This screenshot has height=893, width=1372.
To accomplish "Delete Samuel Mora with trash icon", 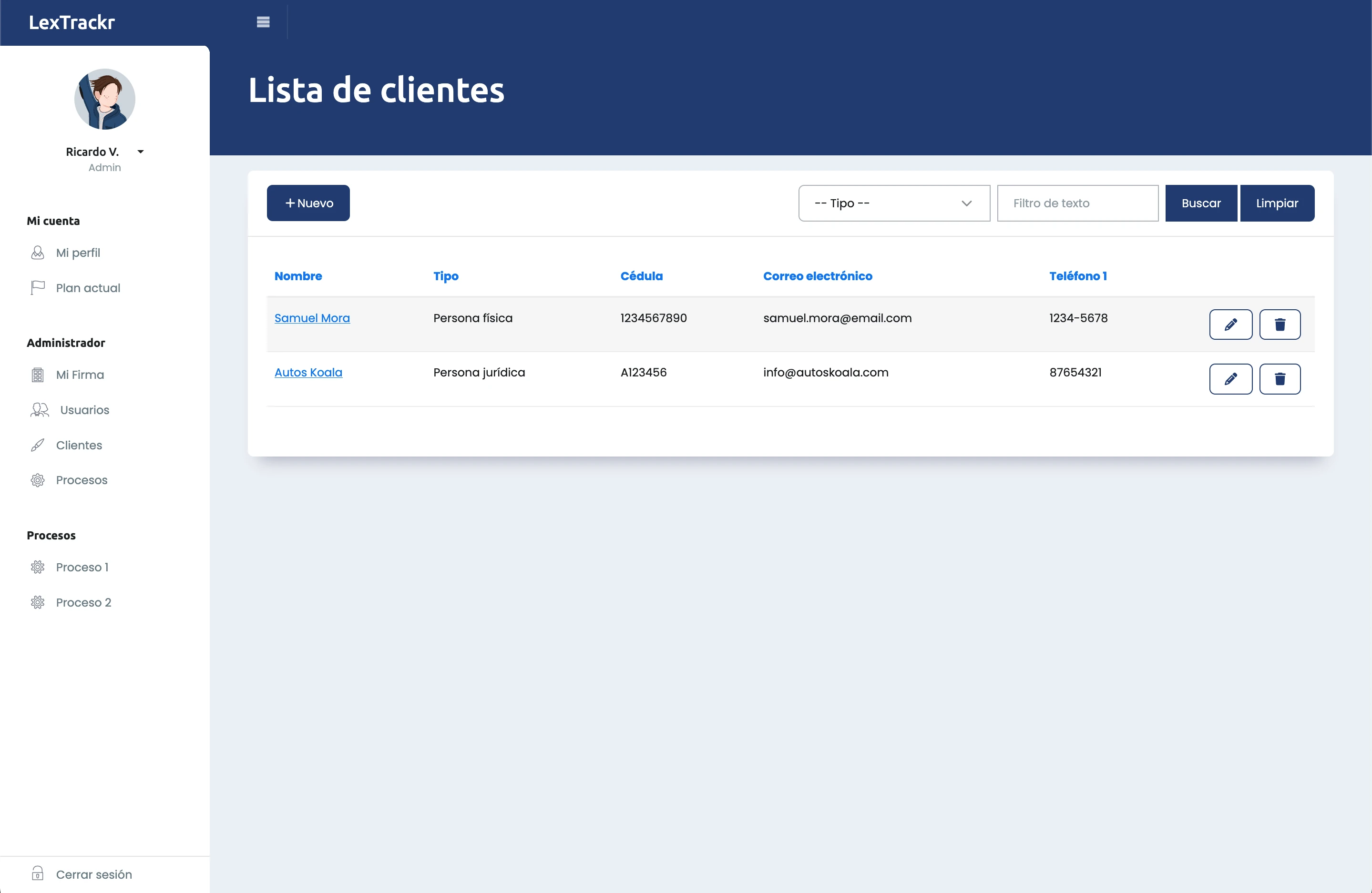I will [x=1279, y=325].
